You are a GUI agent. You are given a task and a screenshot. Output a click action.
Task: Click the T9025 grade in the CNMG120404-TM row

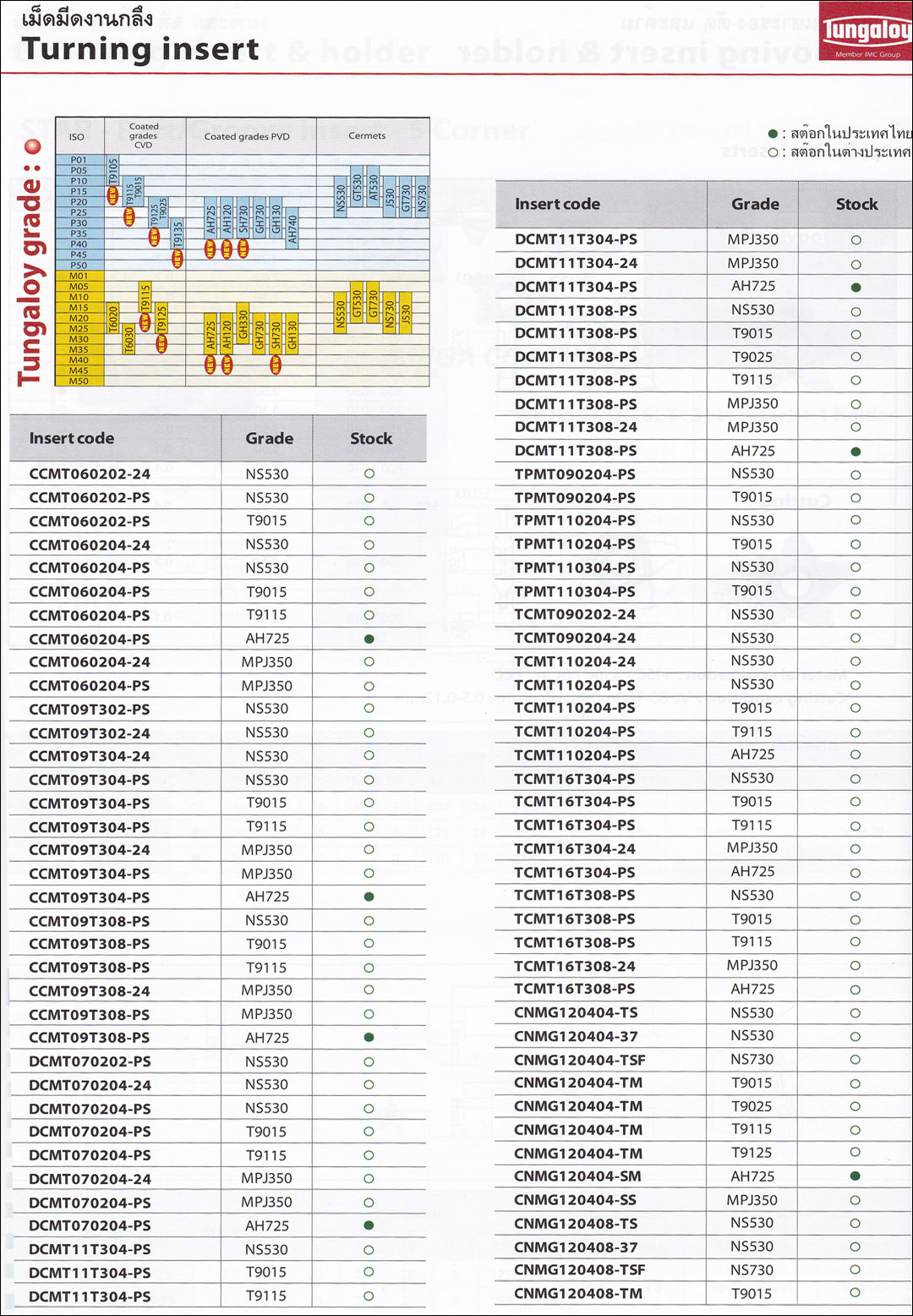(752, 1106)
